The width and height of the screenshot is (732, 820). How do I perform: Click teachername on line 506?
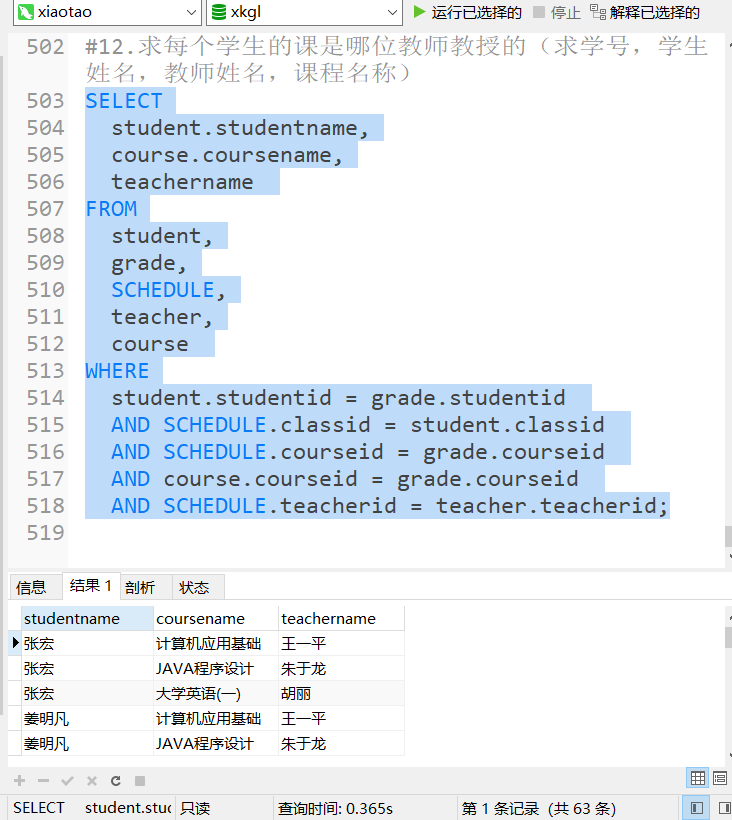tap(182, 182)
